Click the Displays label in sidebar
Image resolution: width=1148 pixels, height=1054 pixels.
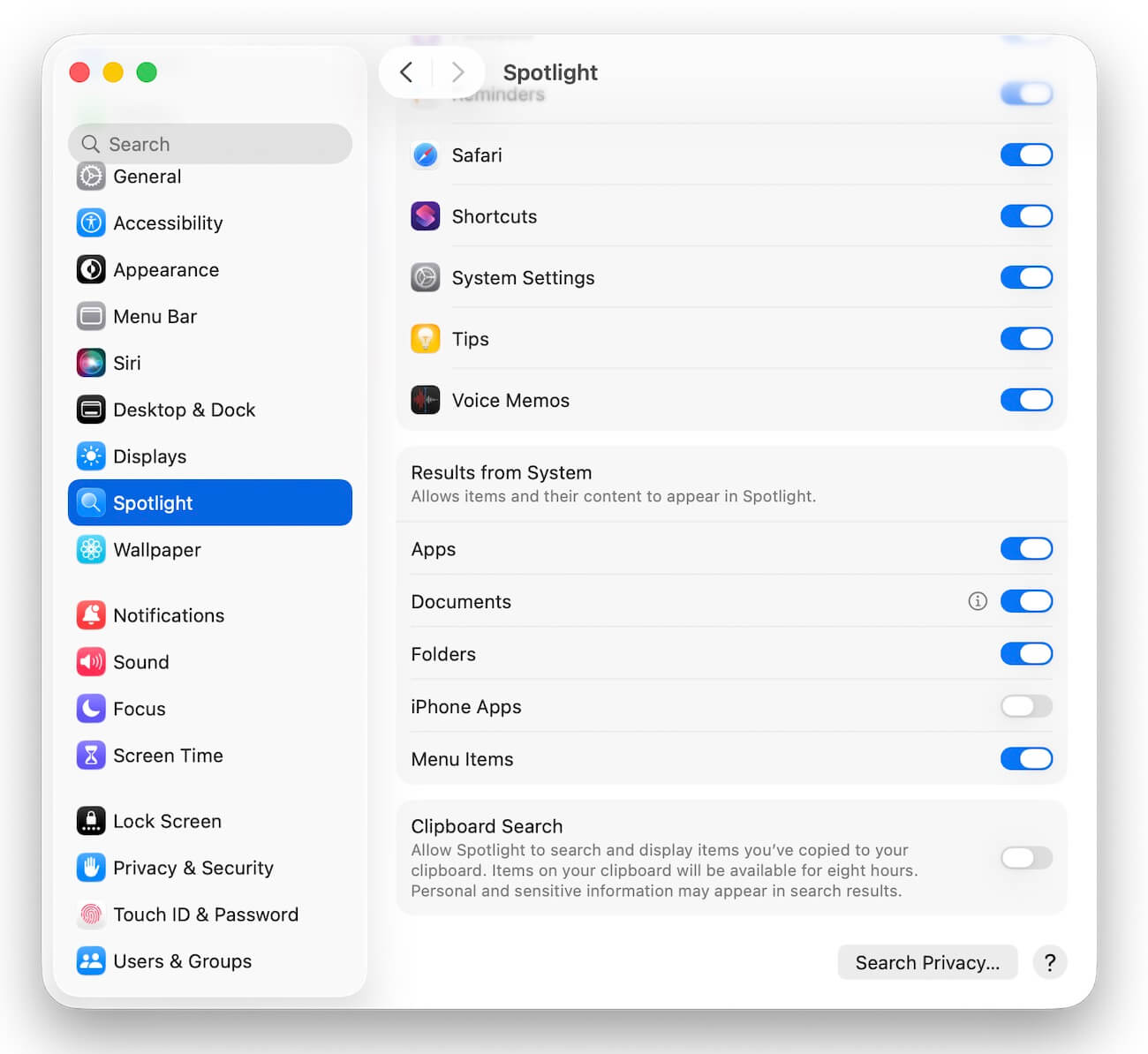coord(150,456)
